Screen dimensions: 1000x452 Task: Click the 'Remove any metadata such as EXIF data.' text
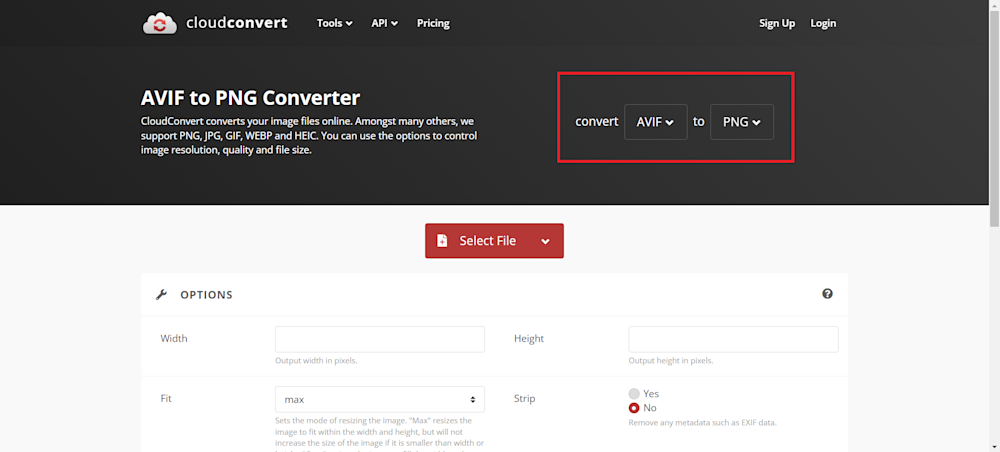[x=702, y=423]
